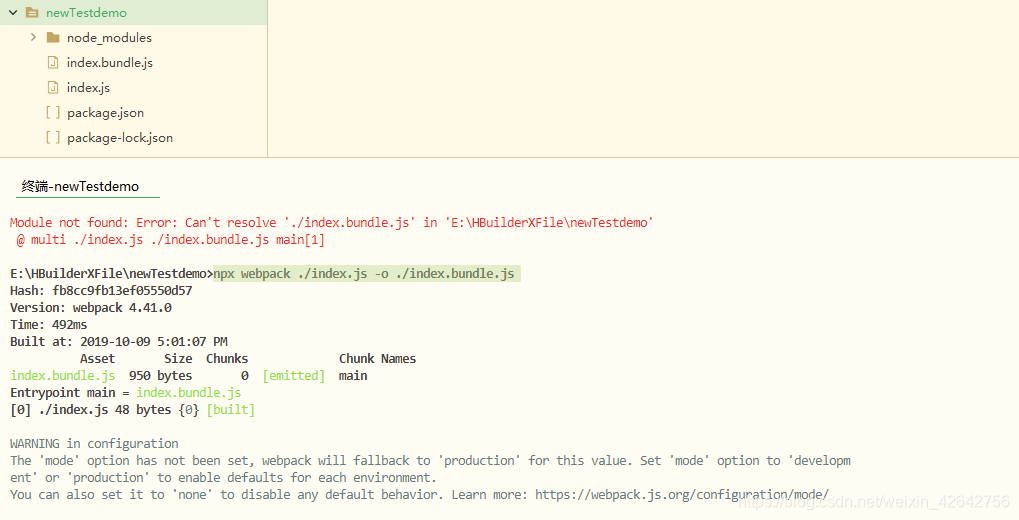Image resolution: width=1019 pixels, height=520 pixels.
Task: Switch to the 终端-newTestdemo terminal tab
Action: [x=81, y=187]
